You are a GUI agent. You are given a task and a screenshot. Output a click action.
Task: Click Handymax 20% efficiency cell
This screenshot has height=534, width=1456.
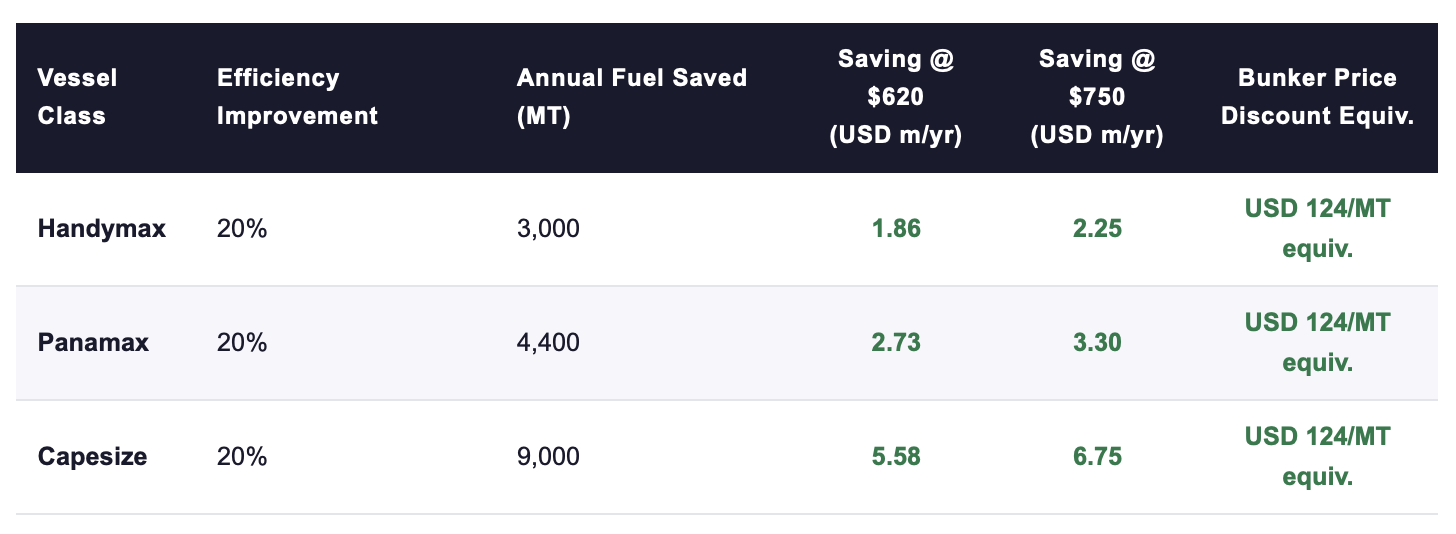pos(242,229)
